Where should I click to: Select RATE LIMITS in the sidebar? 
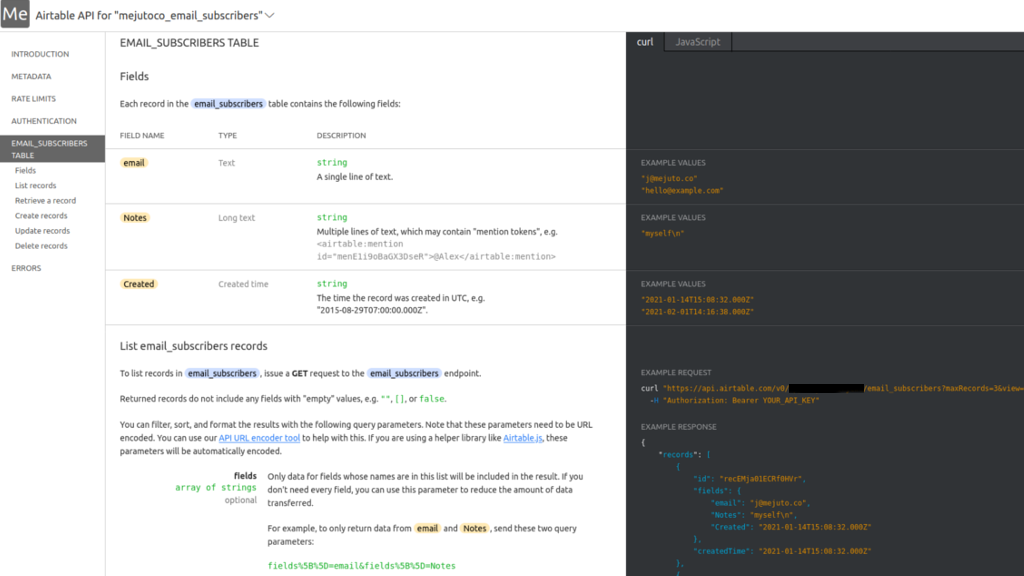point(35,98)
